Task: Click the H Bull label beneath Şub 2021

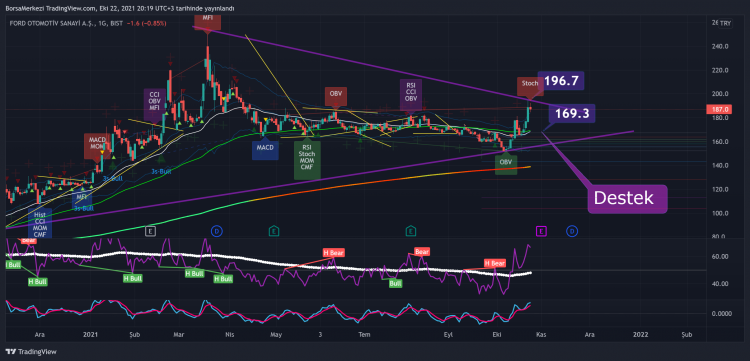Action: click(132, 278)
